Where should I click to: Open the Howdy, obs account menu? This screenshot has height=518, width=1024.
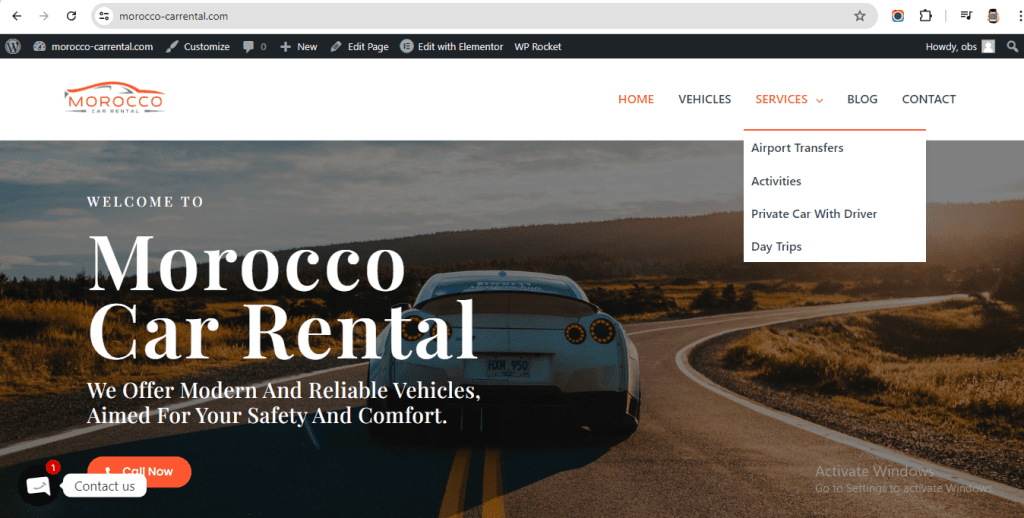[x=960, y=46]
